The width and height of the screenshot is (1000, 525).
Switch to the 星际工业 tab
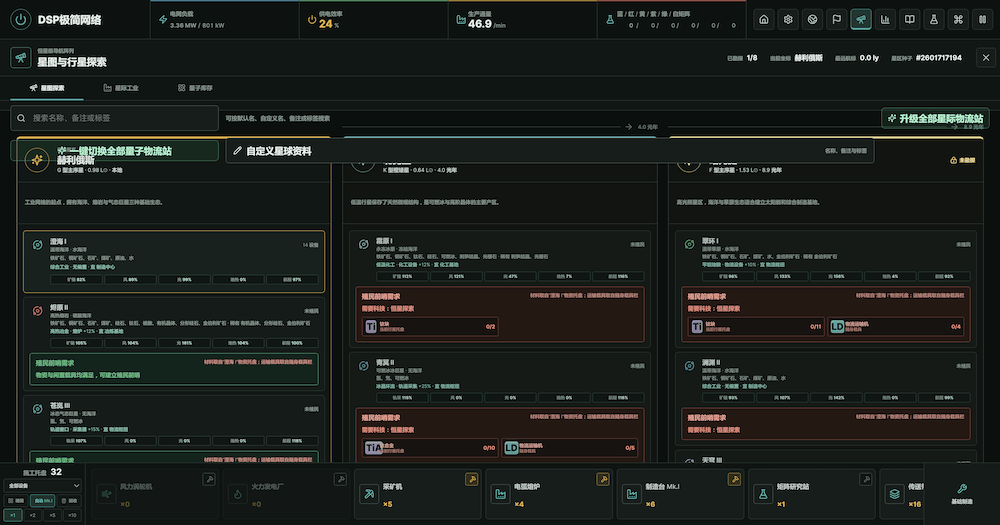click(x=121, y=88)
